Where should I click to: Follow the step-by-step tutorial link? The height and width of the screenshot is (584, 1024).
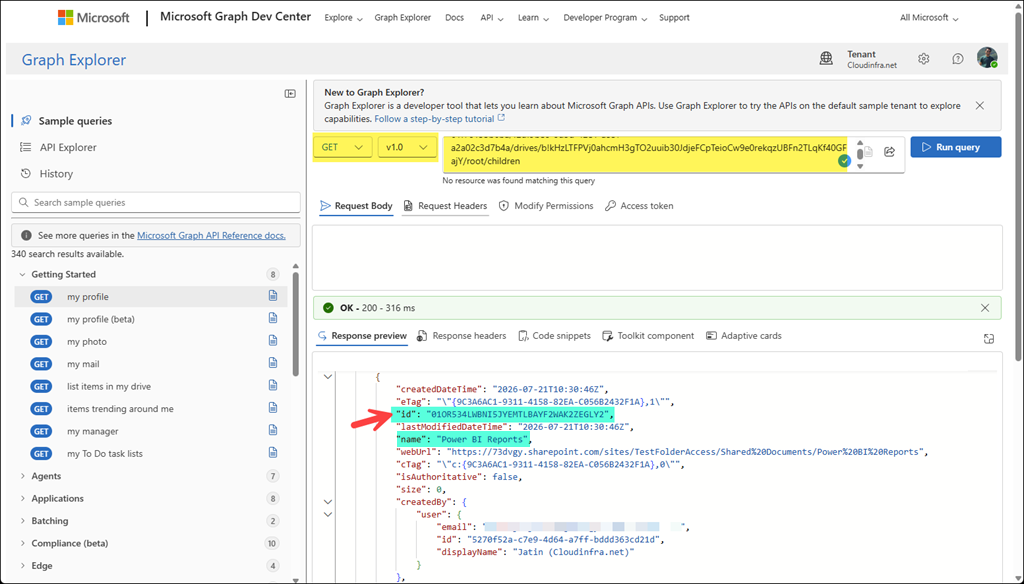[x=440, y=119]
